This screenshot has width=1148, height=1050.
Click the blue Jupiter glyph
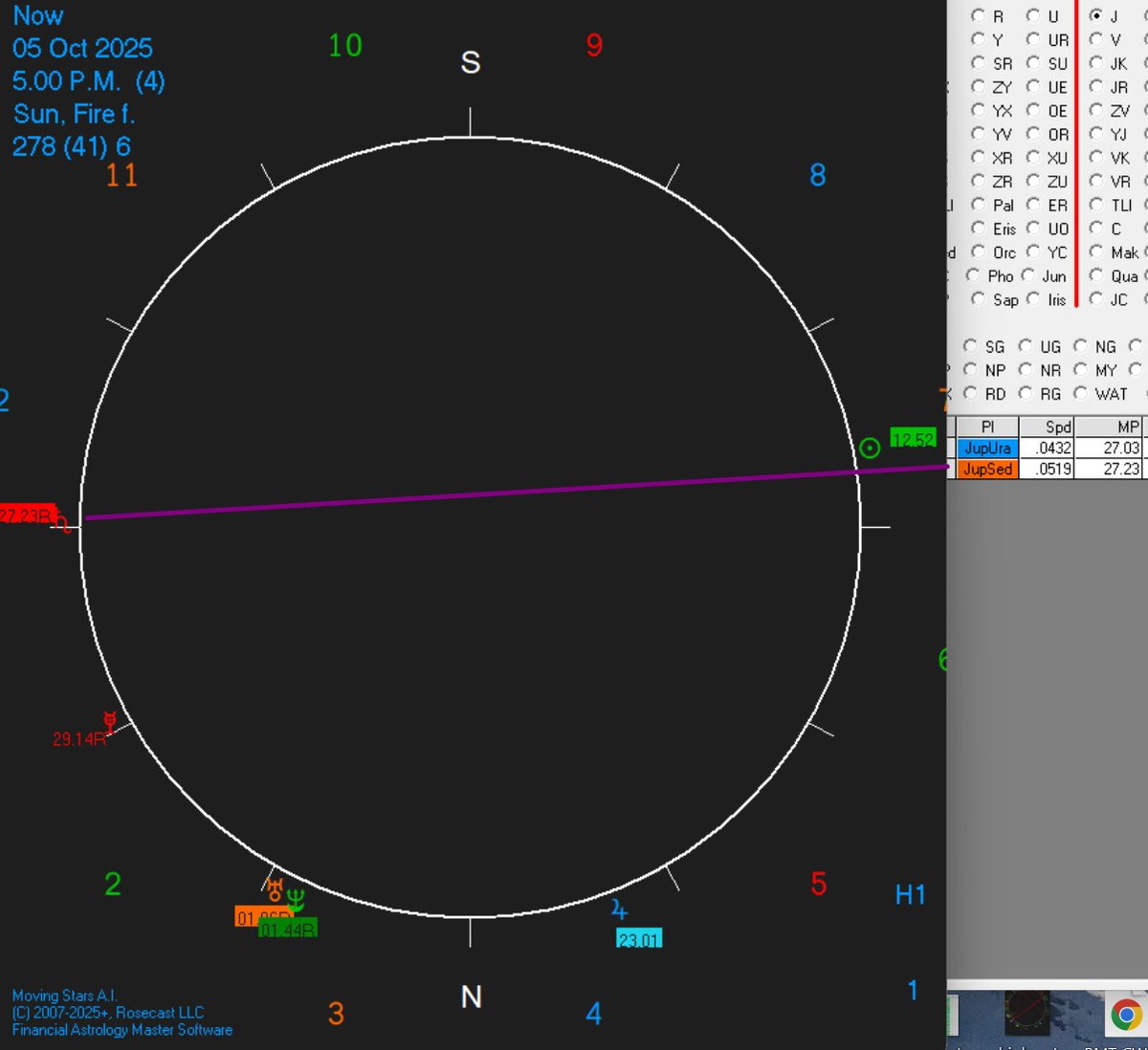coord(619,908)
